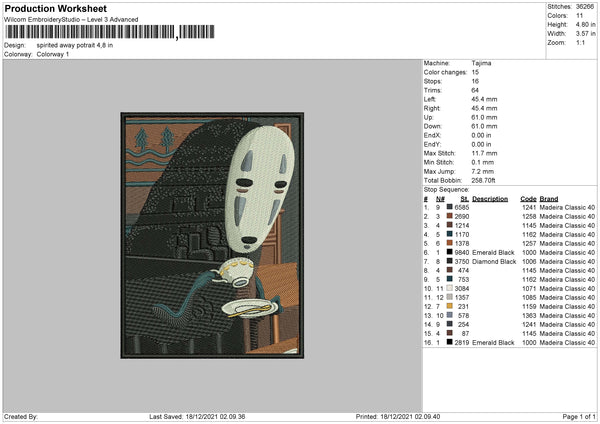The height and width of the screenshot is (424, 600).
Task: Click 'Page 1 of 1' footer text
Action: click(579, 417)
